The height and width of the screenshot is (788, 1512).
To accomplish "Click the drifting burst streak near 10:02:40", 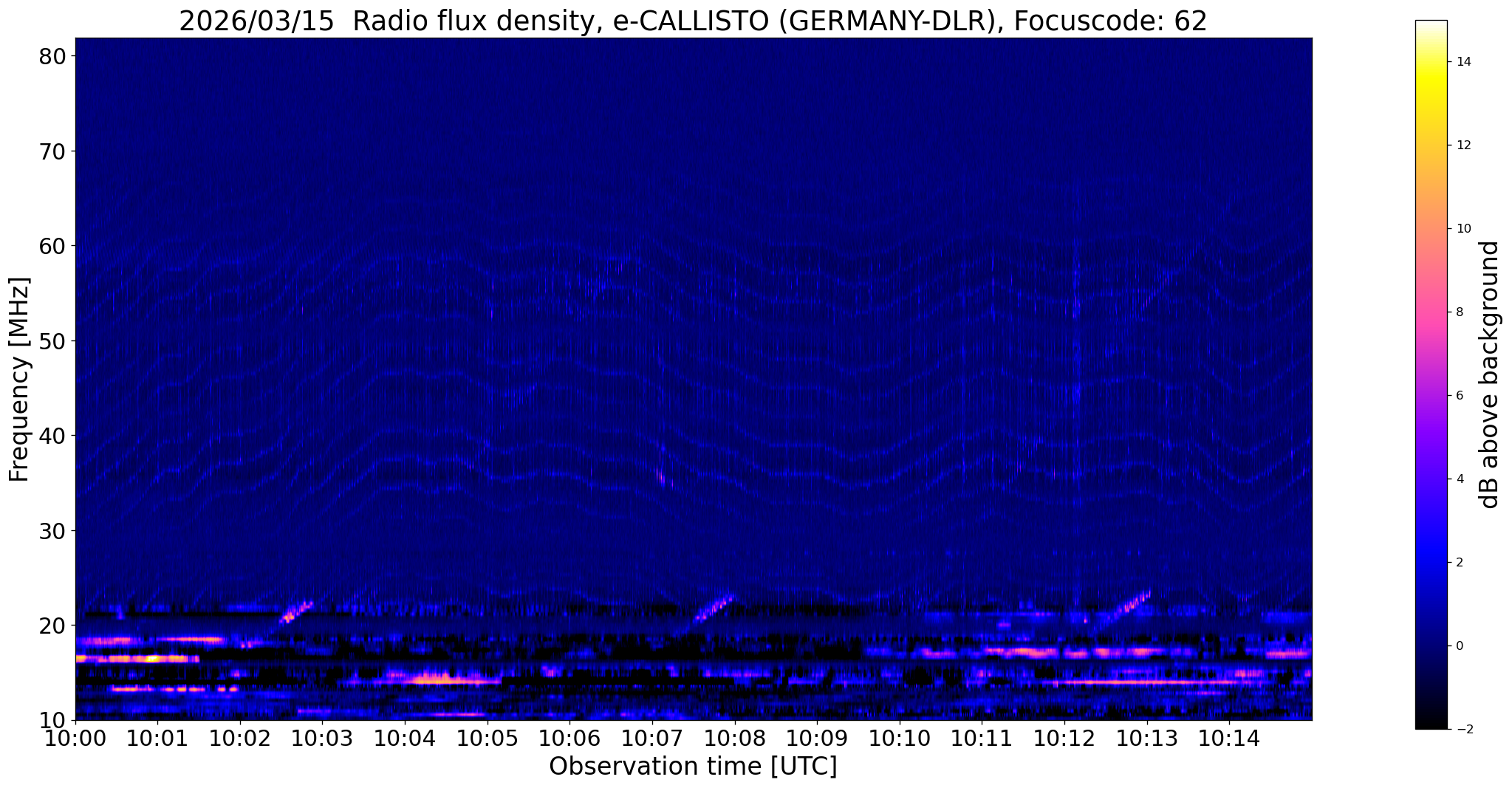I will tap(296, 612).
